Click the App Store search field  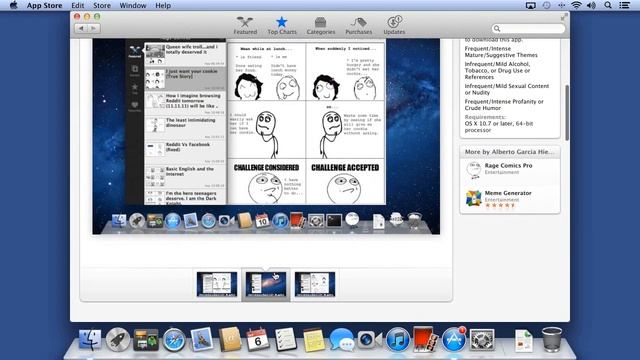[x=528, y=28]
